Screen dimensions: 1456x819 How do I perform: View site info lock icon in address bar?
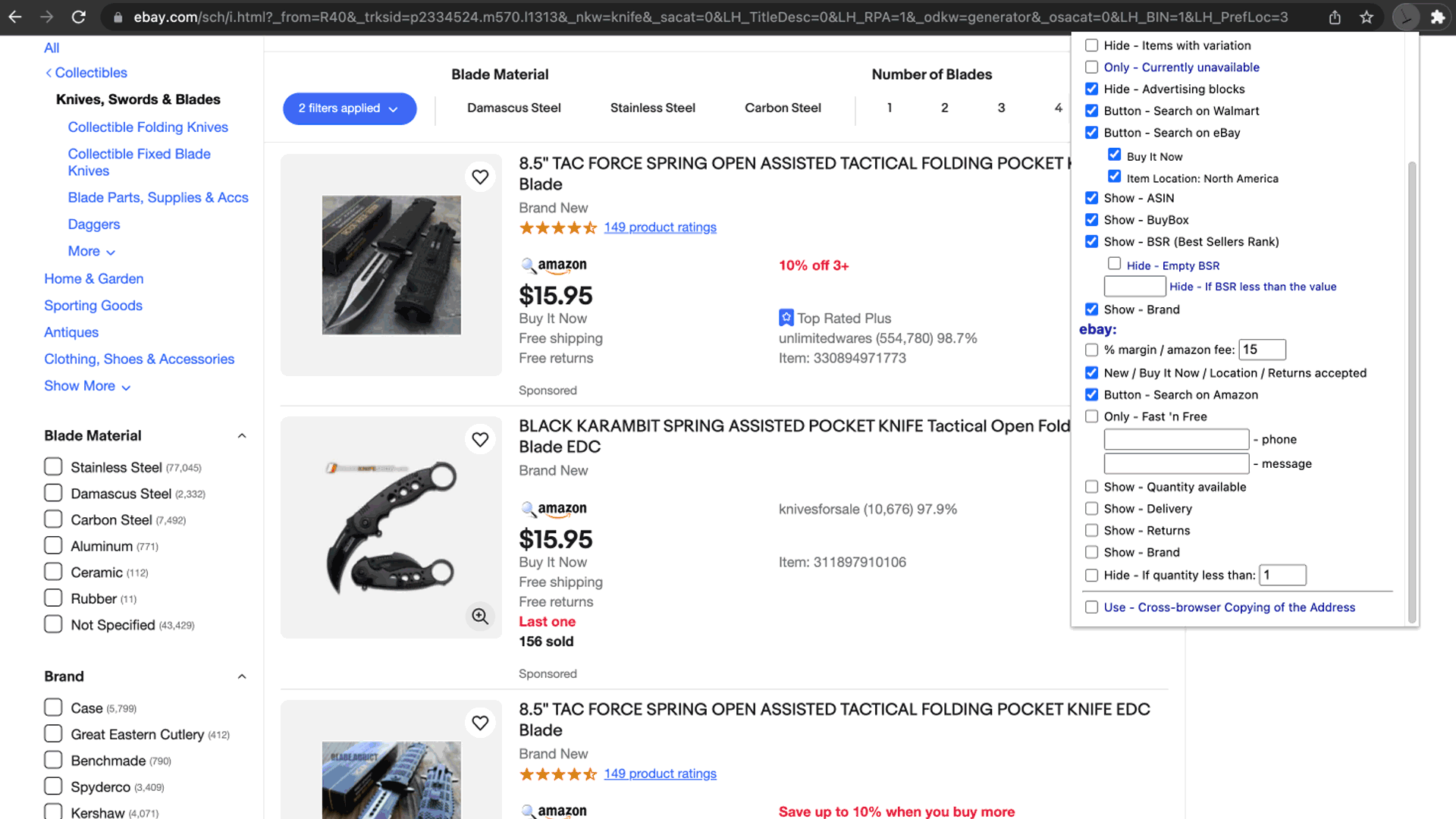[118, 17]
